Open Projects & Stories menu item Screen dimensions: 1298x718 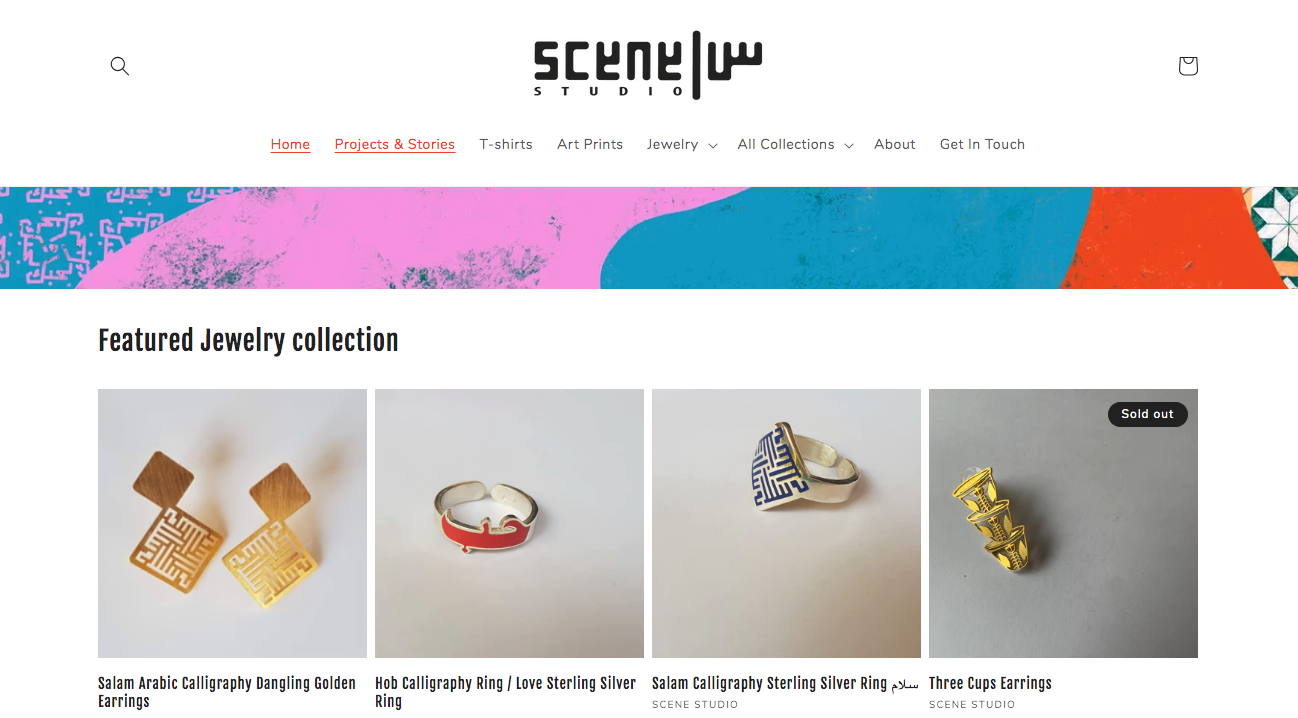point(395,144)
